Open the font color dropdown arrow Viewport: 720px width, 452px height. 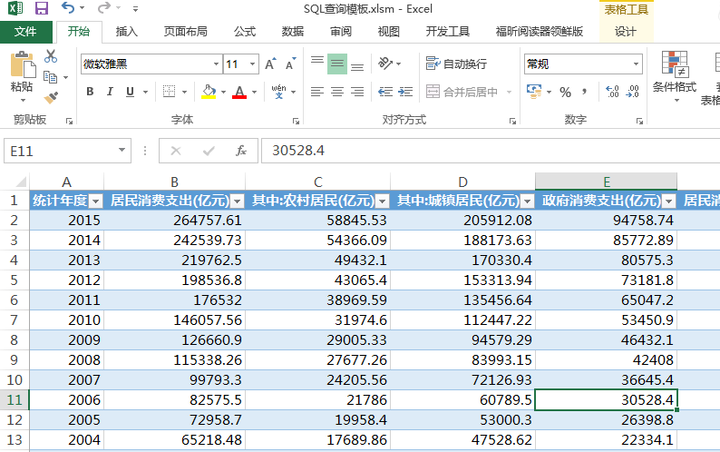[254, 92]
